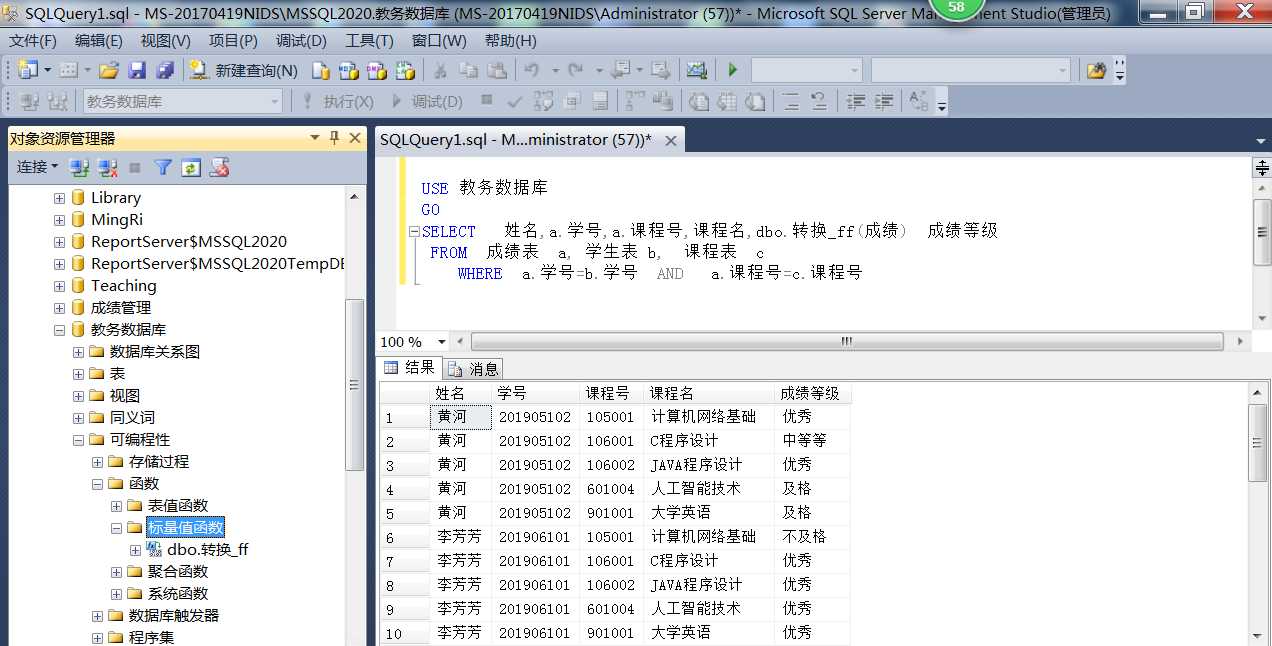Click the Find in Files folder icon

(x=1097, y=70)
